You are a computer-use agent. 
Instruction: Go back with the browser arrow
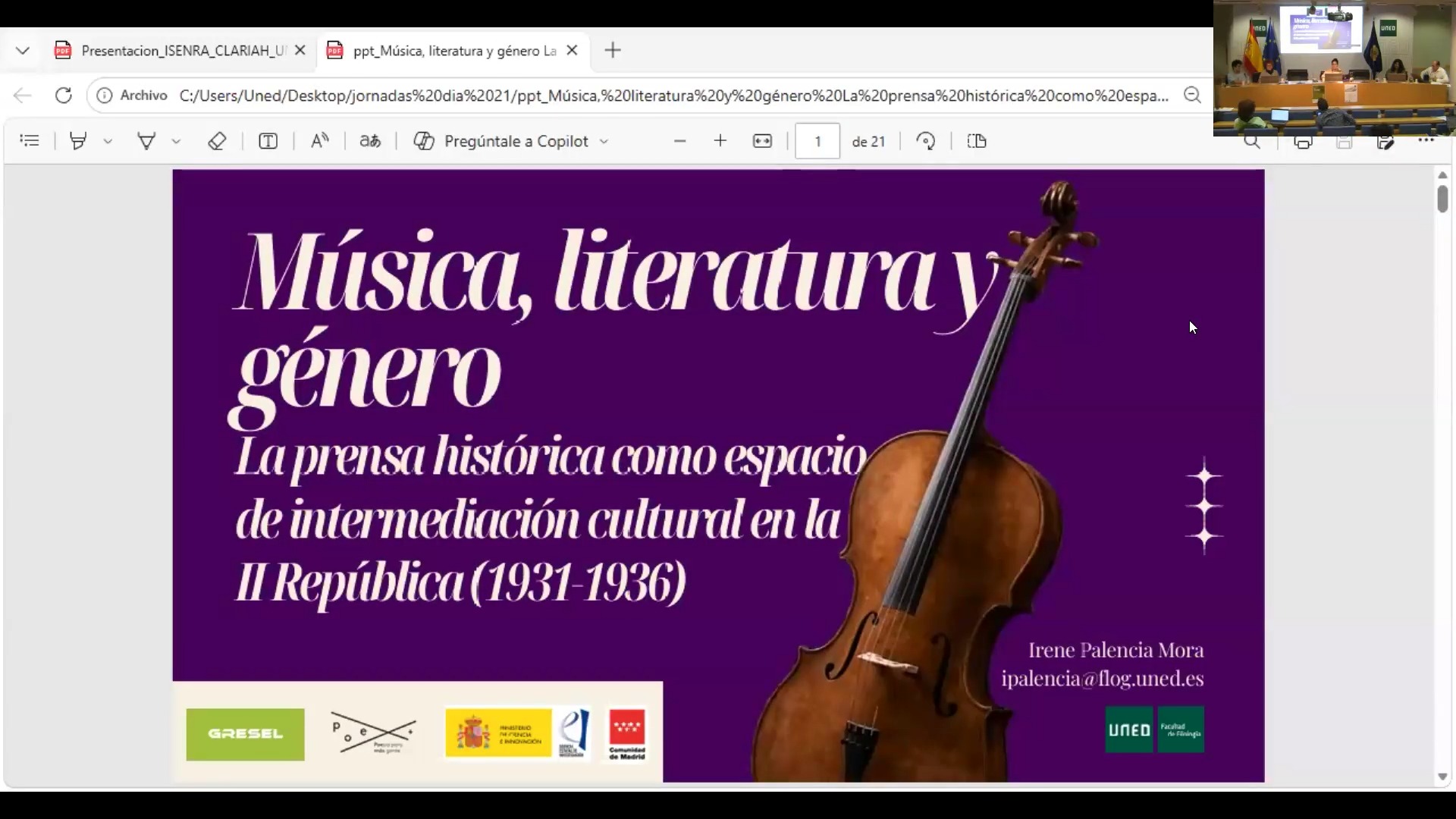23,96
